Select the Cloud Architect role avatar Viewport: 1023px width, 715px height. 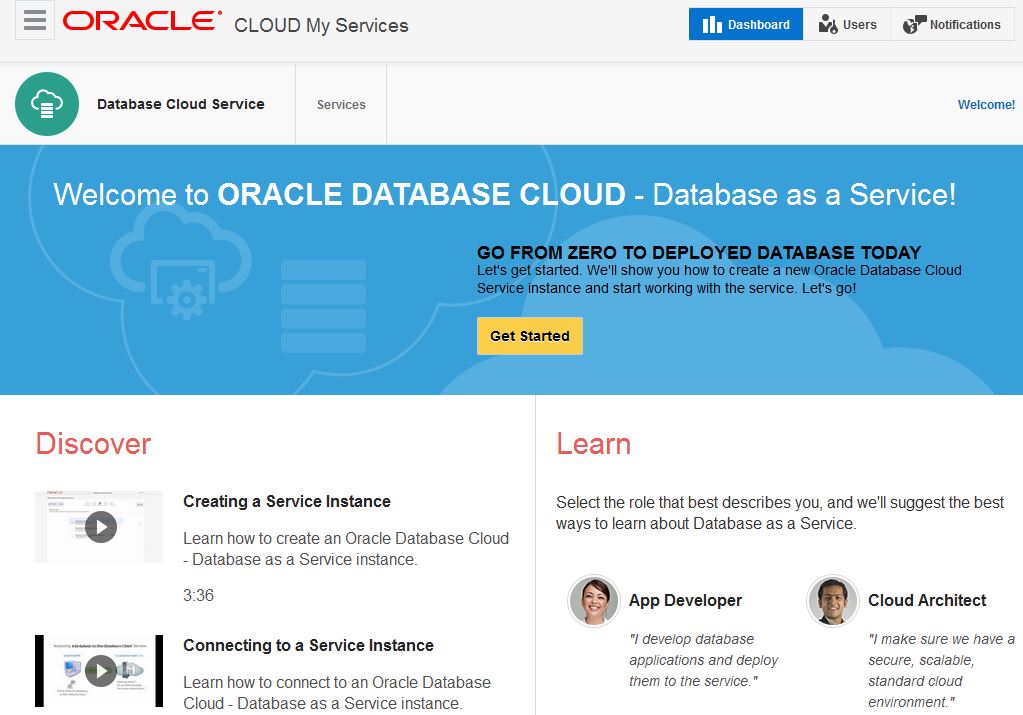(x=831, y=600)
